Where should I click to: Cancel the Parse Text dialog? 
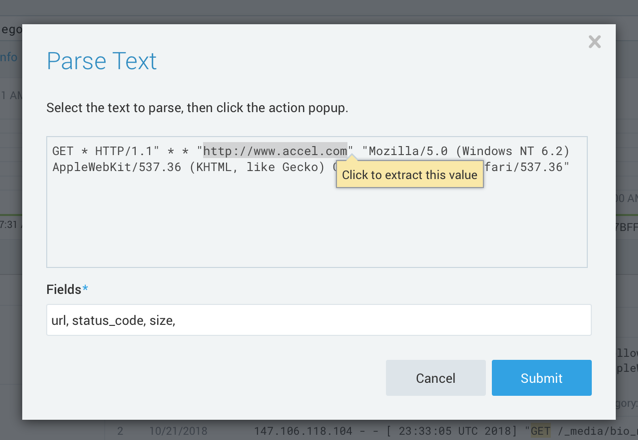click(435, 378)
